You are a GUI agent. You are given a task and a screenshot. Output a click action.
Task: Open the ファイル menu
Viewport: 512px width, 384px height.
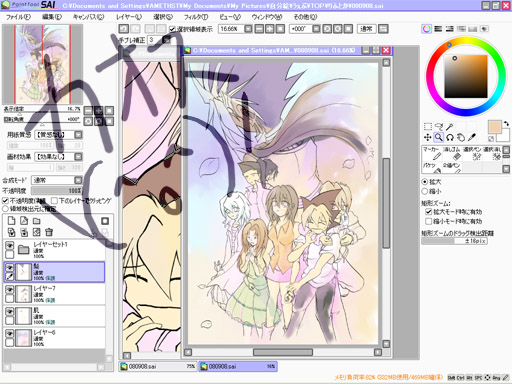pyautogui.click(x=18, y=17)
